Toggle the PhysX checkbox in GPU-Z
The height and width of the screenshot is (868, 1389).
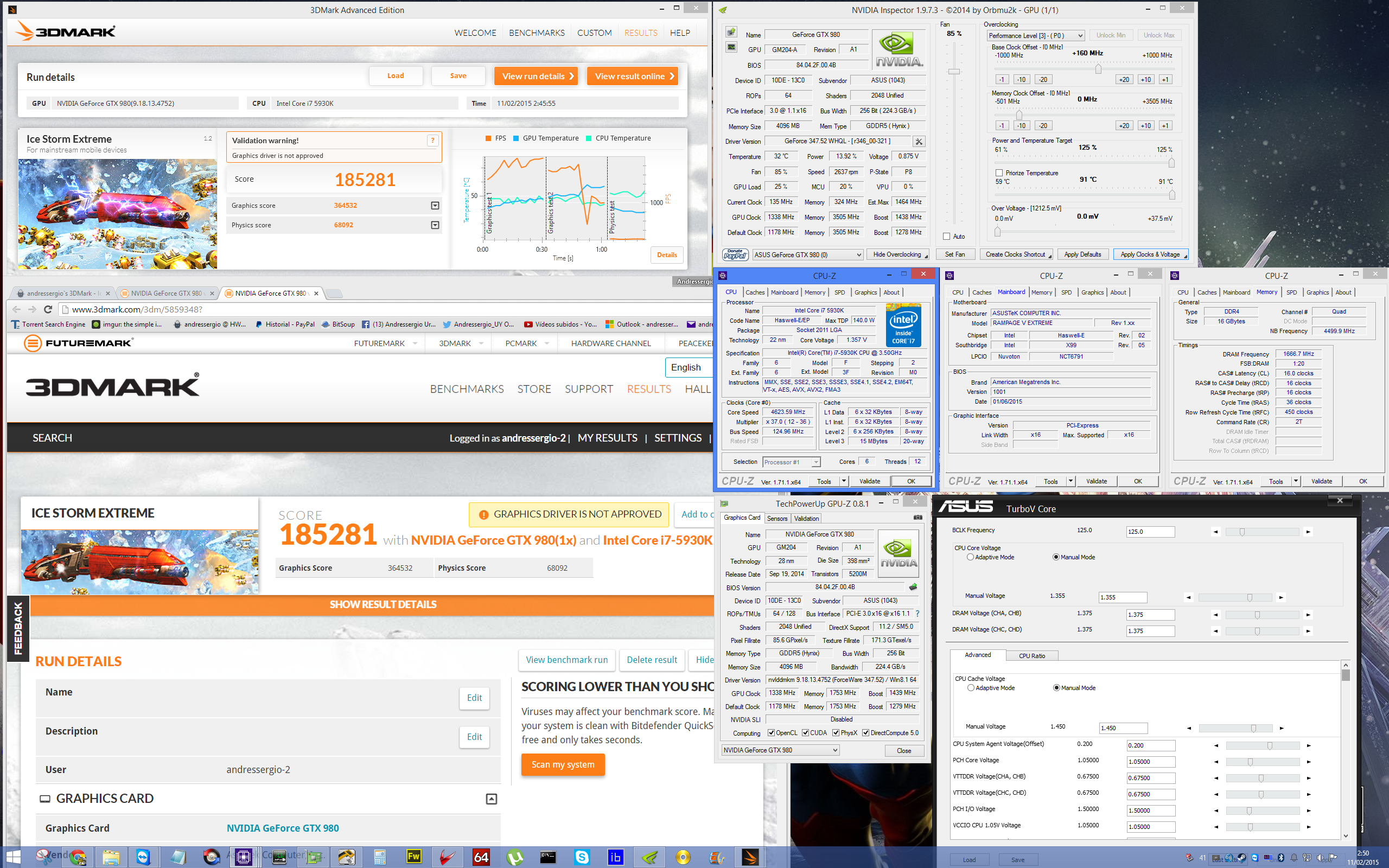(836, 732)
